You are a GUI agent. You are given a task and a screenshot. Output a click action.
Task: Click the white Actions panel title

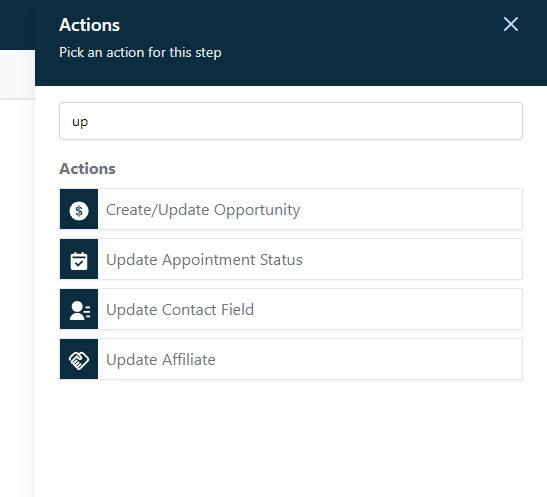(x=89, y=25)
